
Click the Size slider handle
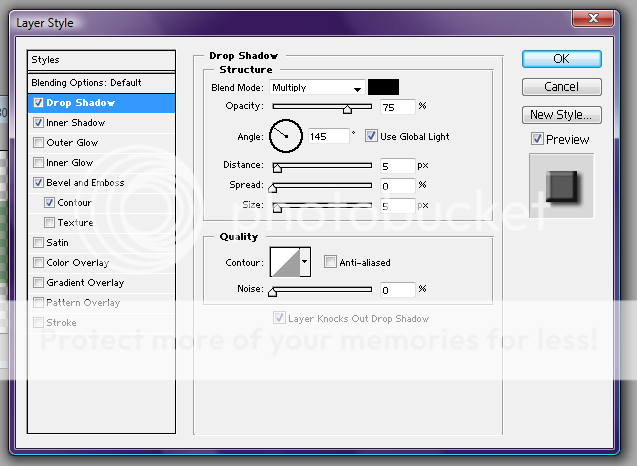[277, 208]
